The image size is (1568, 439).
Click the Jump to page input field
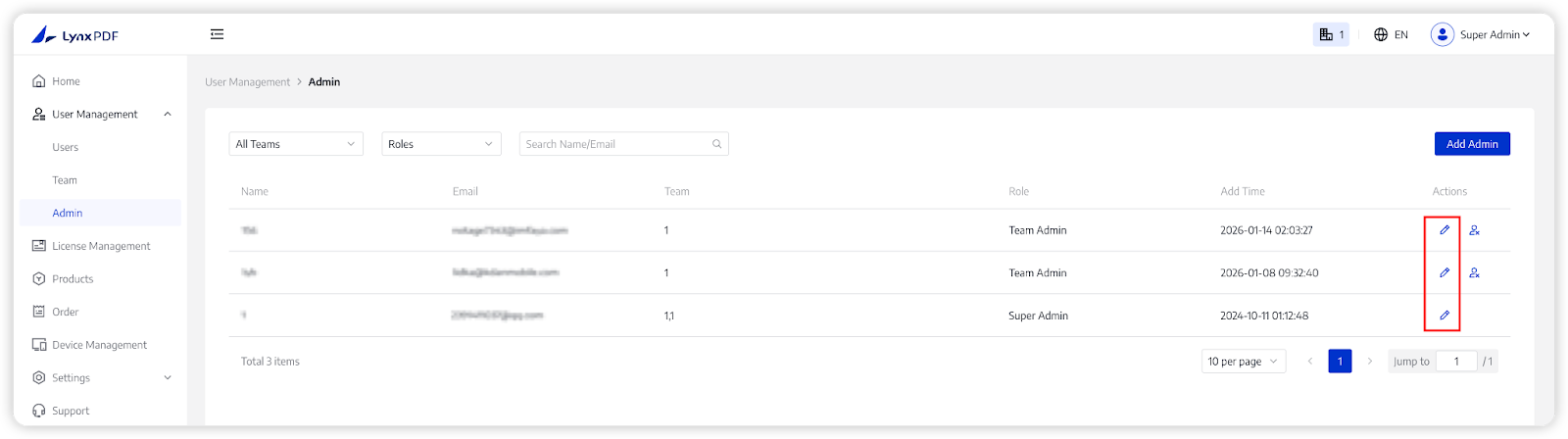[1456, 362]
